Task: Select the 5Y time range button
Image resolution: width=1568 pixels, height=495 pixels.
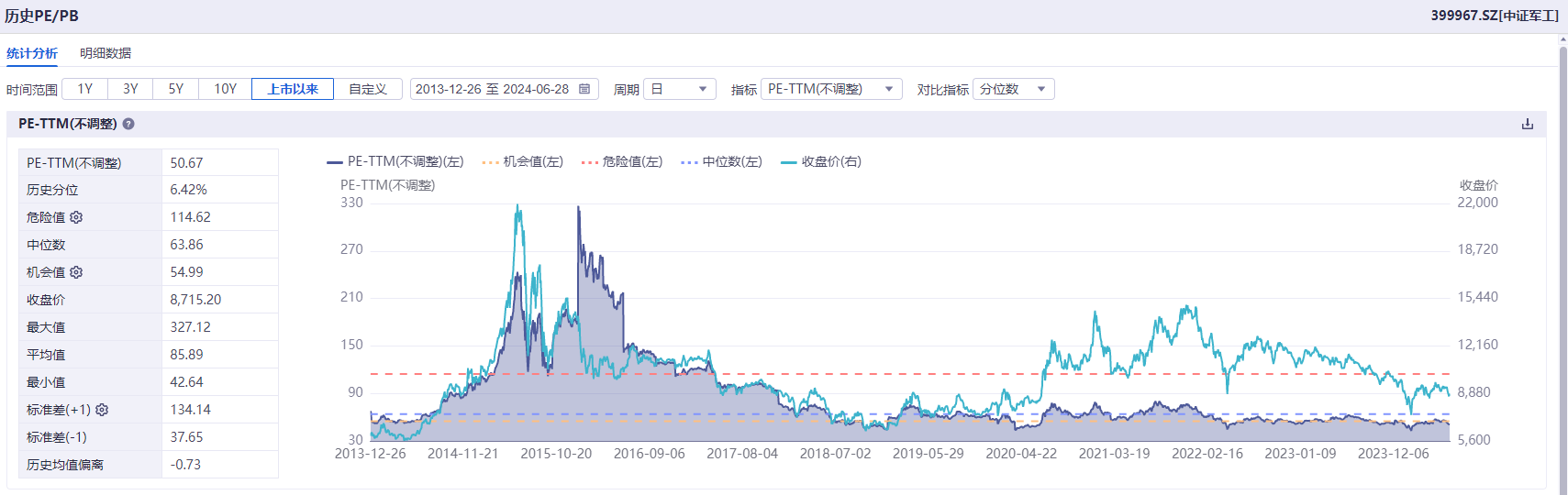Action: point(176,89)
